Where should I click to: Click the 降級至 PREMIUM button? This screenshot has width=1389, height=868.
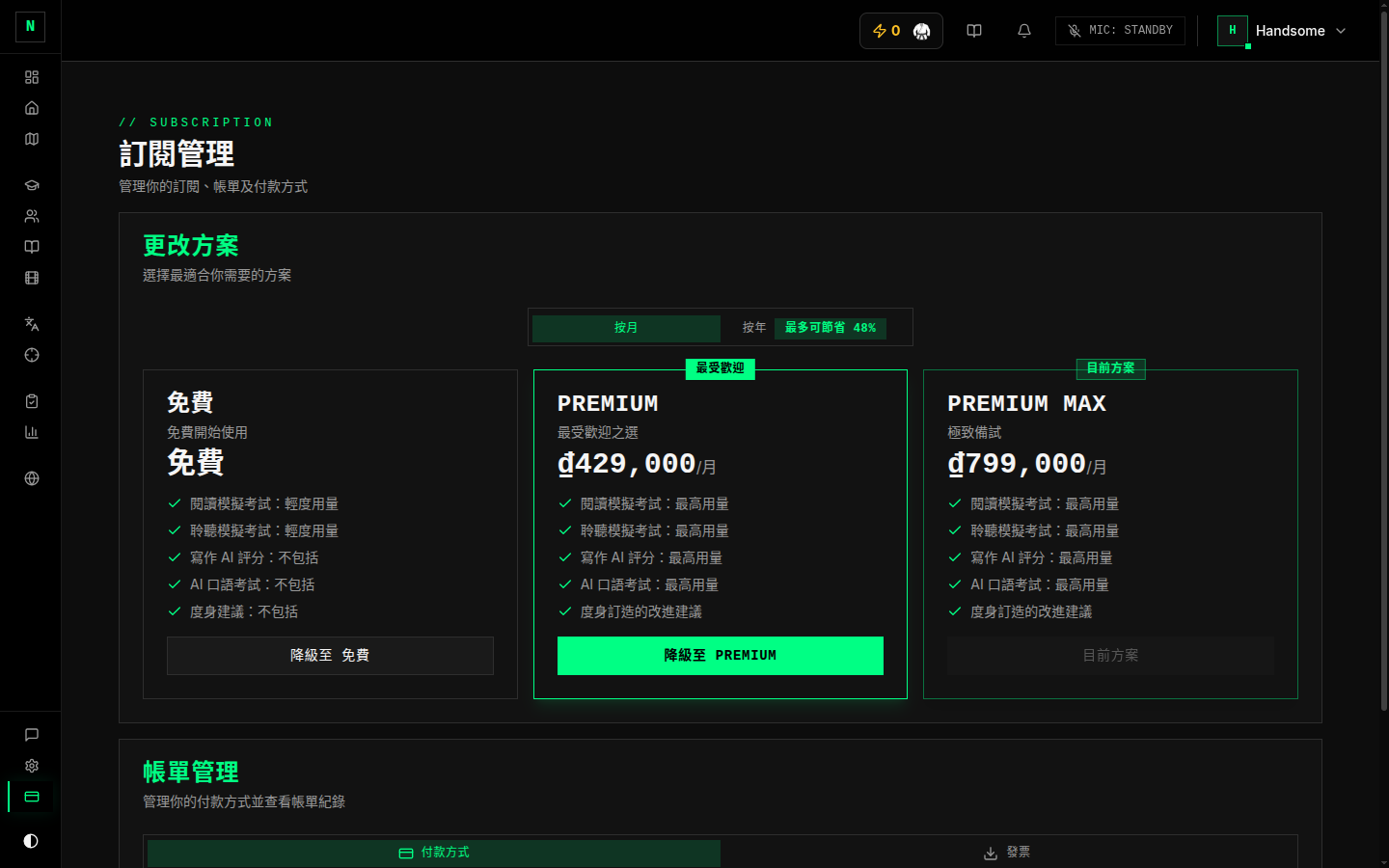coord(721,656)
